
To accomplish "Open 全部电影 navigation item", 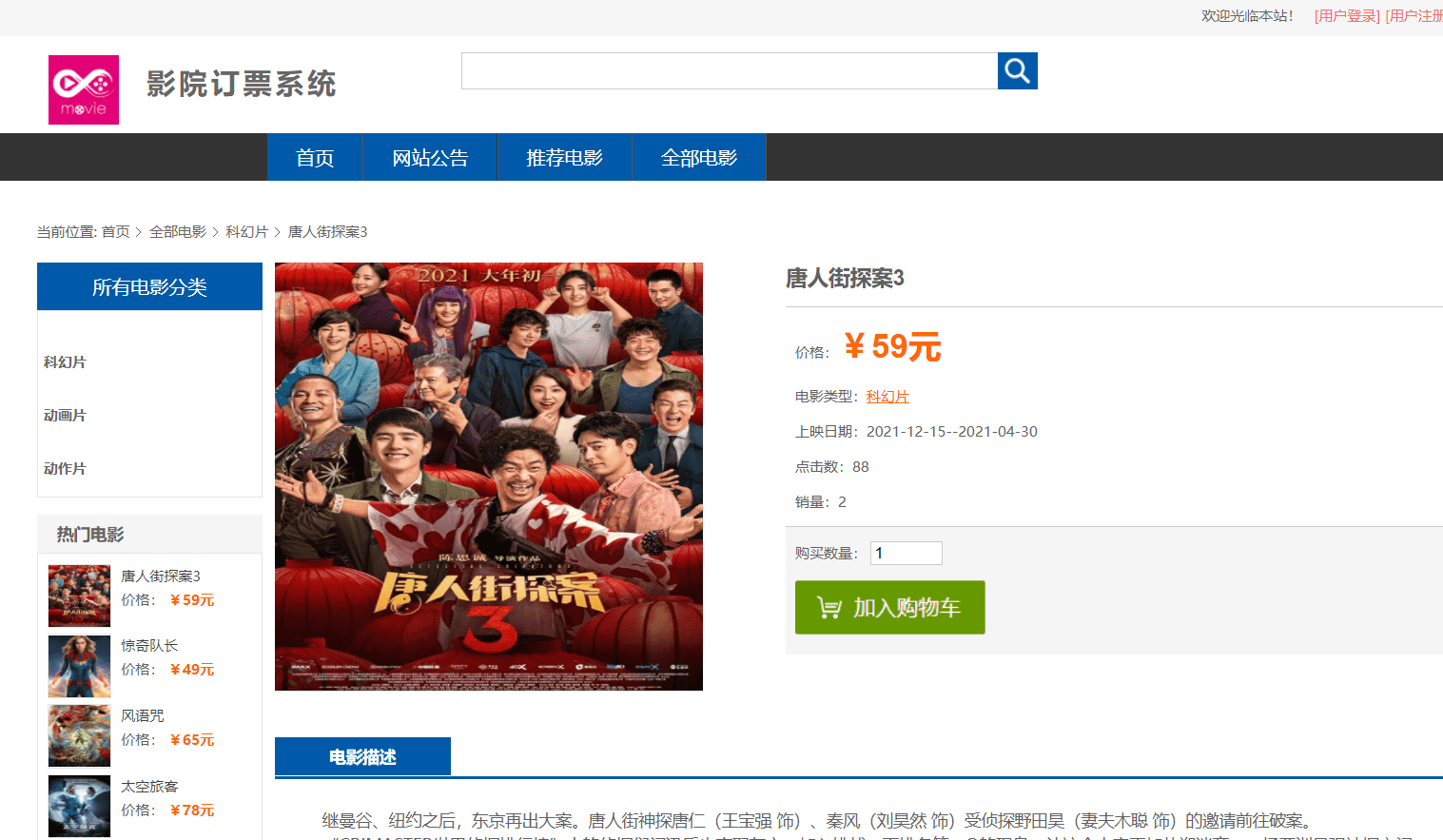I will click(699, 157).
